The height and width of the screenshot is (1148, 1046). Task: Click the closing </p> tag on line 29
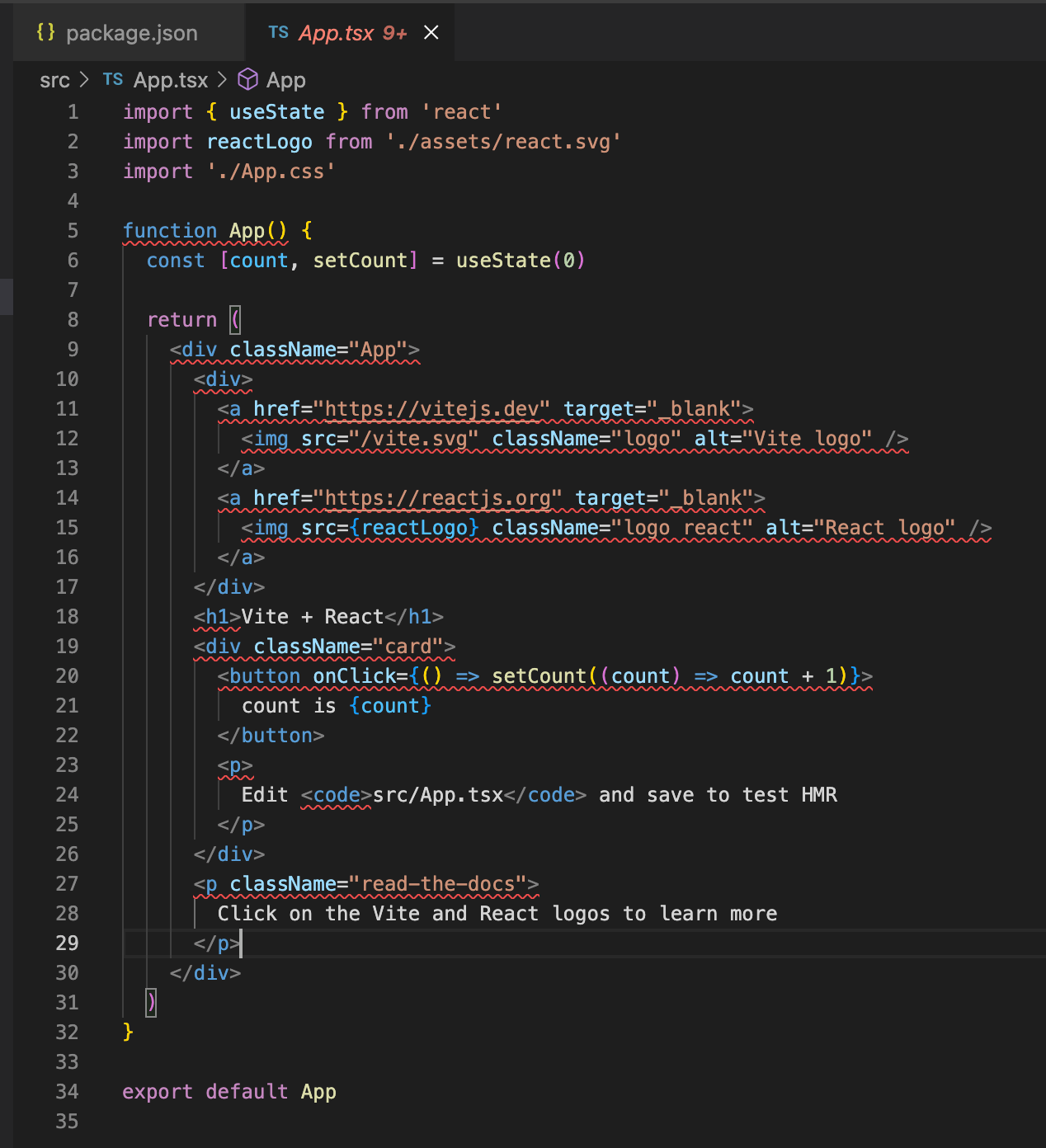pyautogui.click(x=218, y=943)
